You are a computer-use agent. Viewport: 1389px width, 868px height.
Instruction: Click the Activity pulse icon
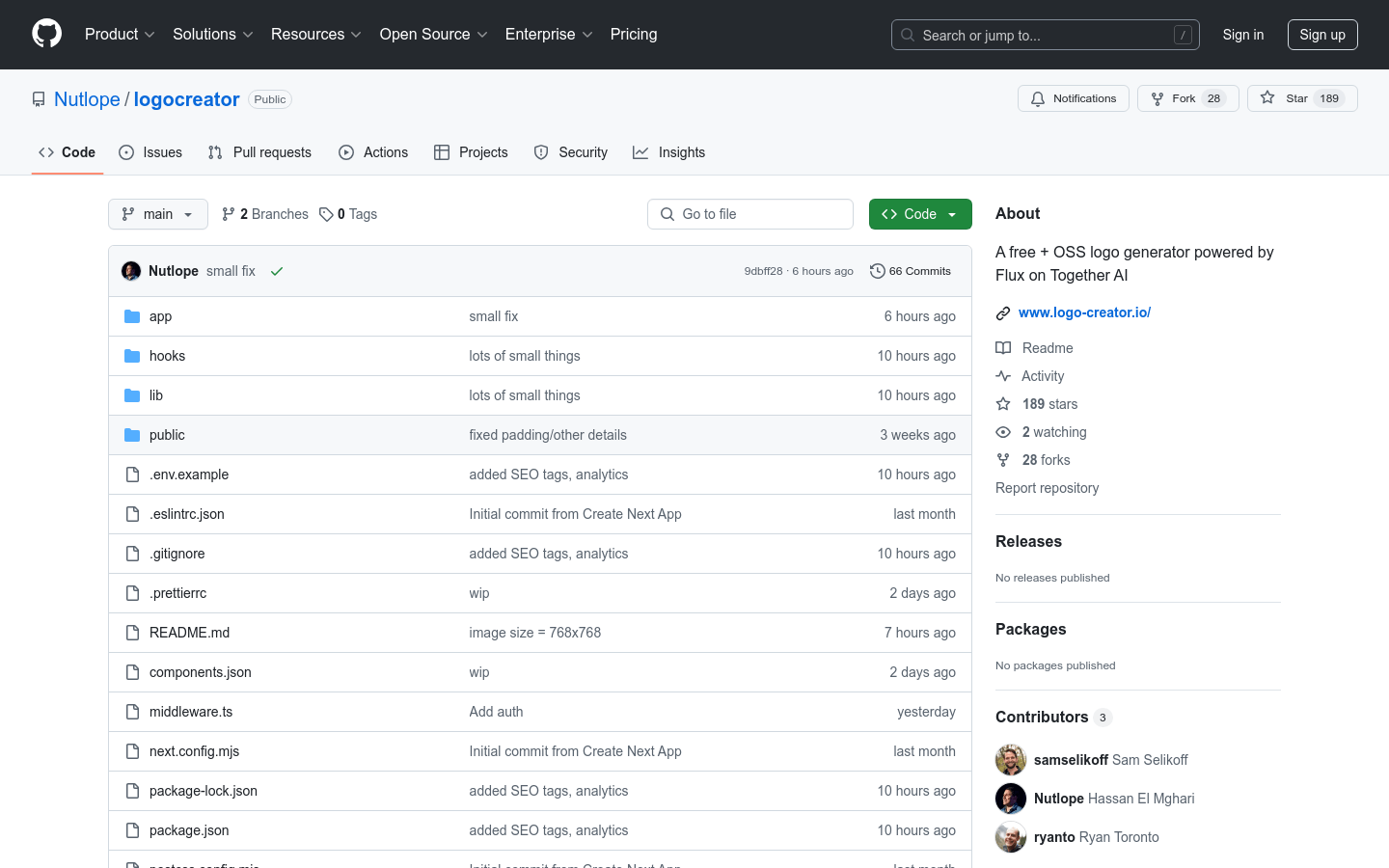1003,376
